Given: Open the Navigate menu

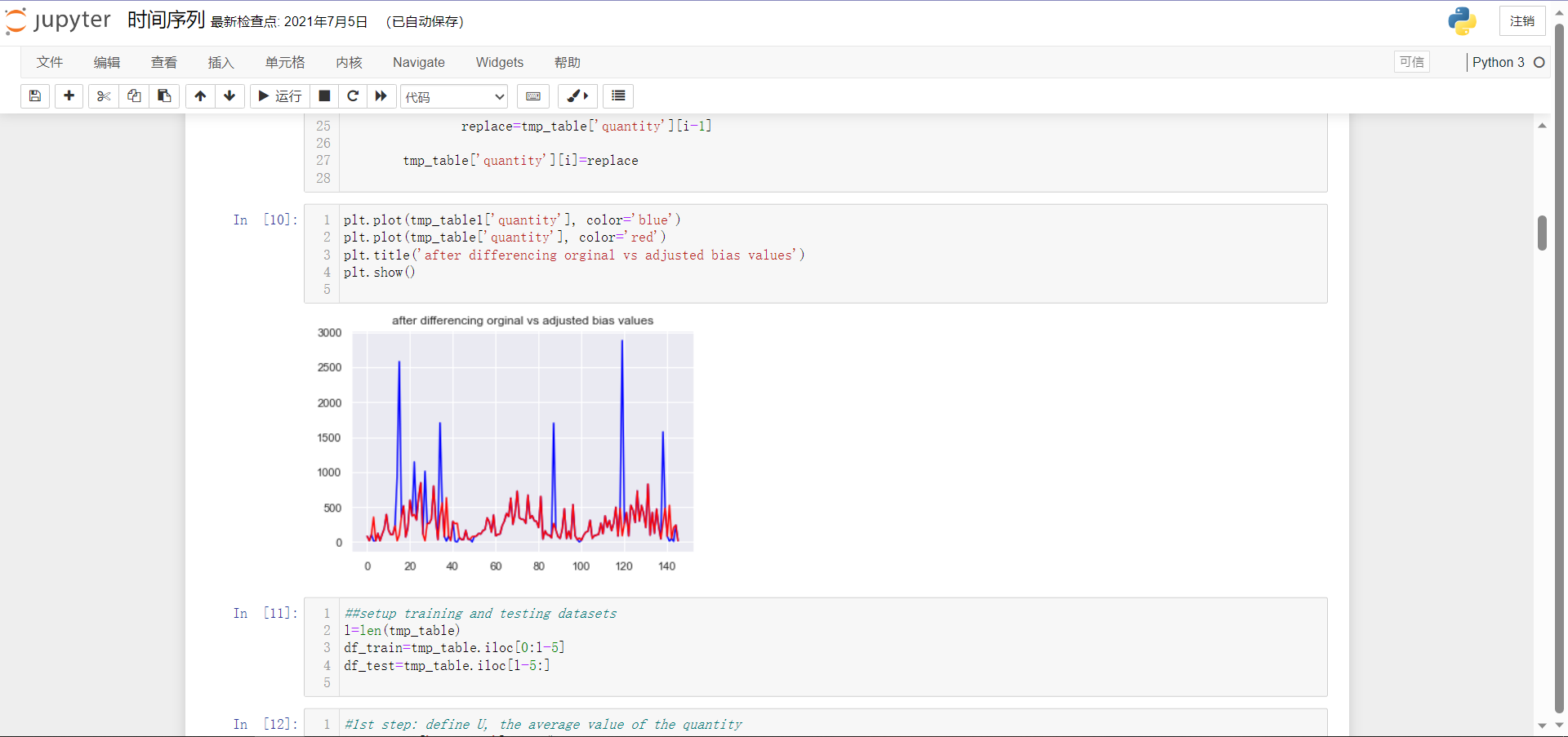Looking at the screenshot, I should pyautogui.click(x=419, y=62).
